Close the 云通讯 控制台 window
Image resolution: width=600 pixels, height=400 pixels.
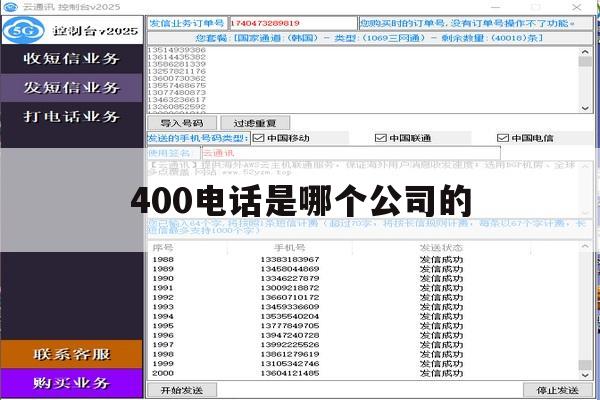[577, 7]
